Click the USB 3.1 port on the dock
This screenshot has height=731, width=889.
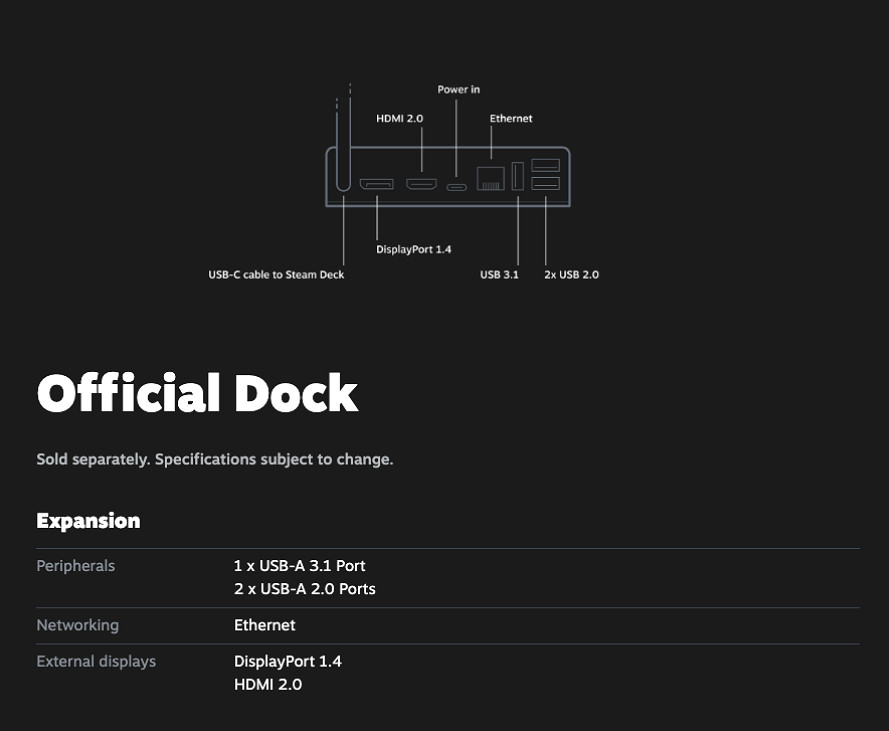pos(516,176)
